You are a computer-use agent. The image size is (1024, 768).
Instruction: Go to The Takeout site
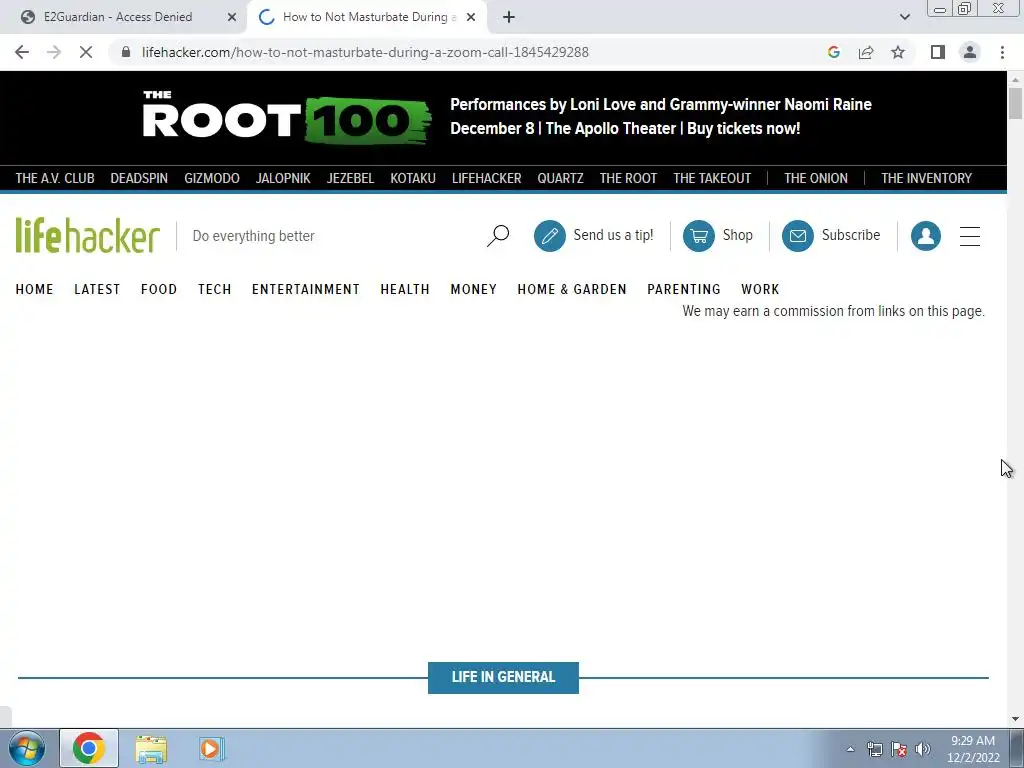tap(712, 178)
